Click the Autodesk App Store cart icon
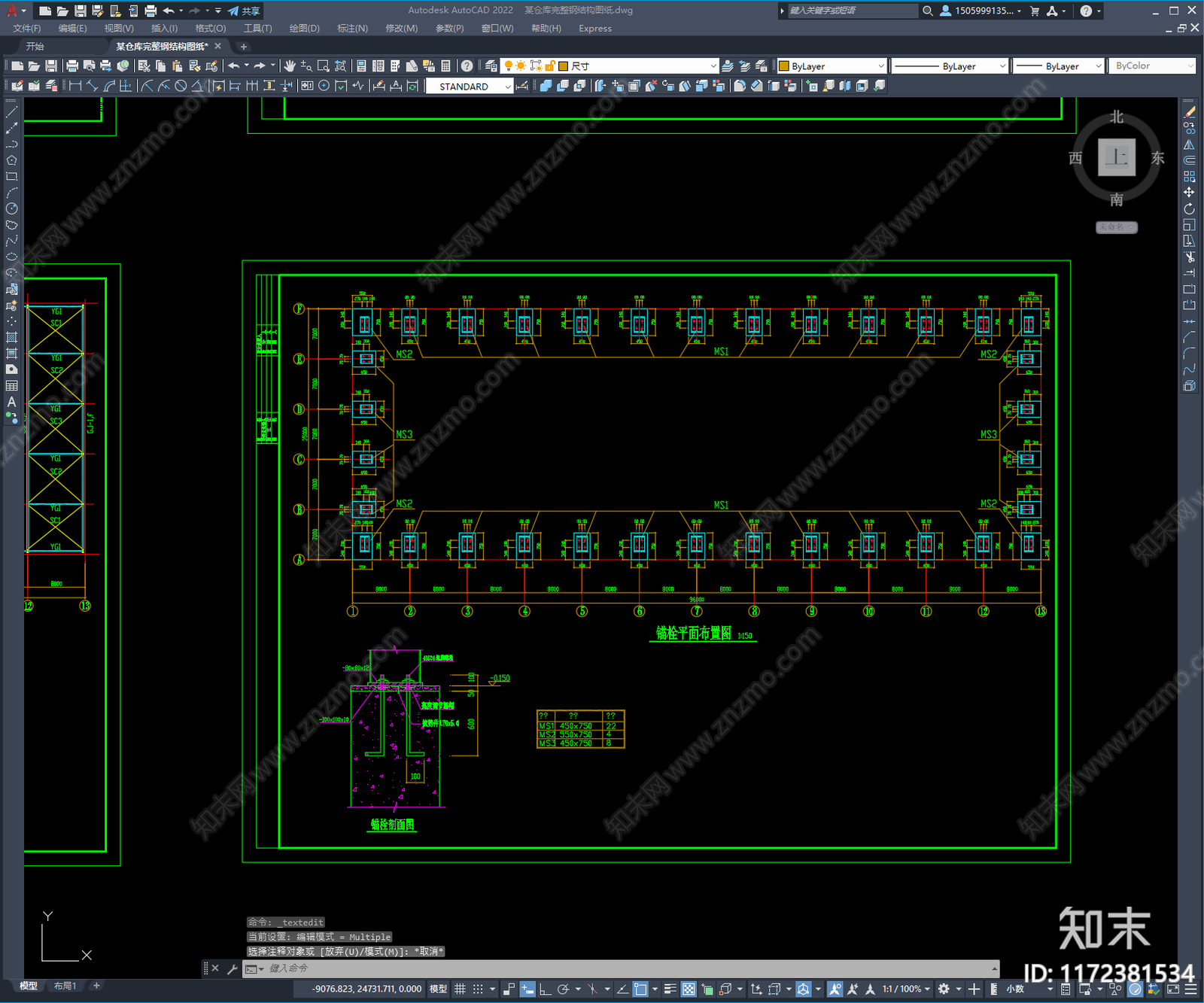The height and width of the screenshot is (1003, 1204). point(1035,11)
